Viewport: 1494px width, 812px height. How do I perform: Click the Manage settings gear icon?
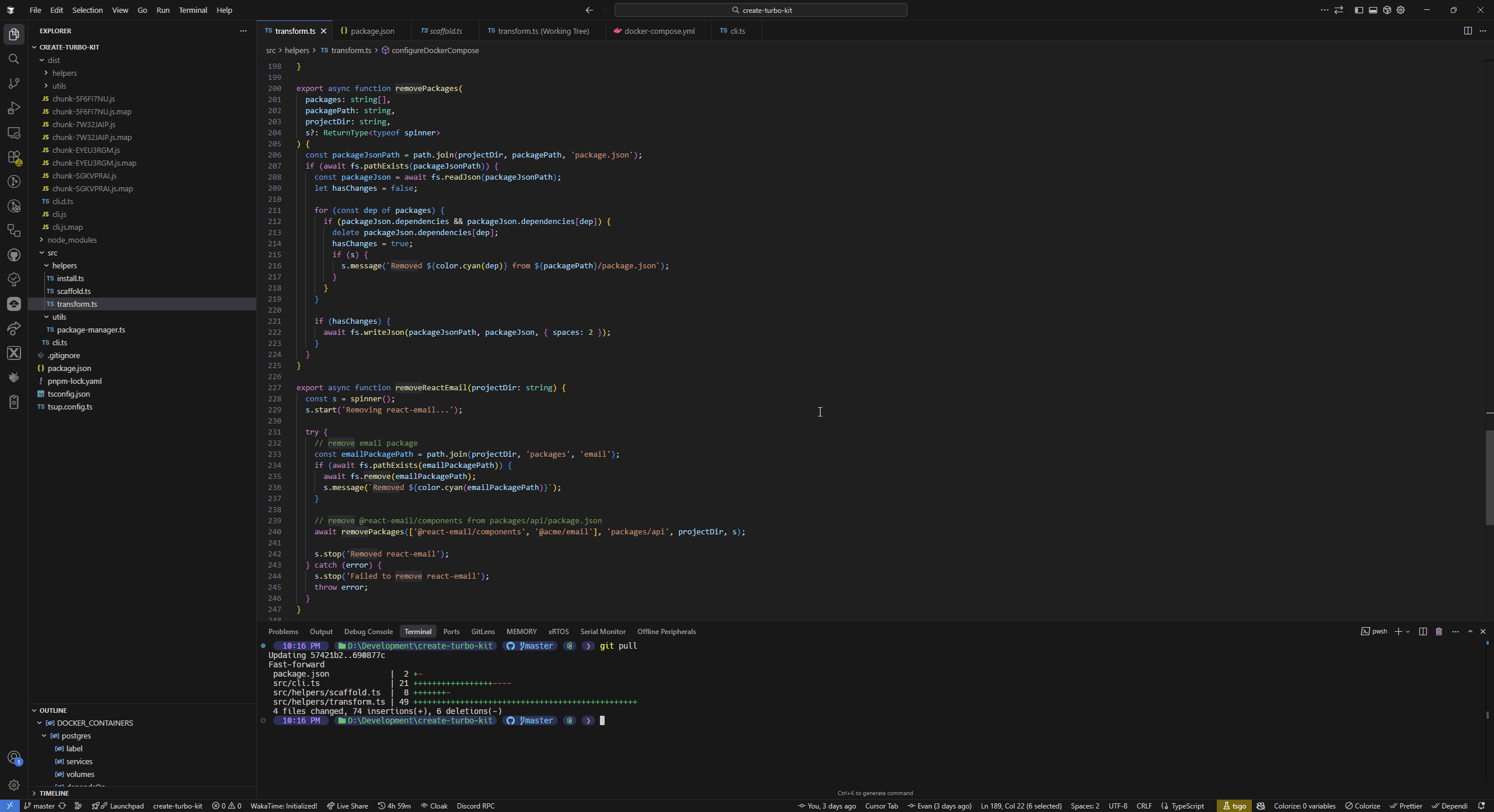pyautogui.click(x=14, y=785)
